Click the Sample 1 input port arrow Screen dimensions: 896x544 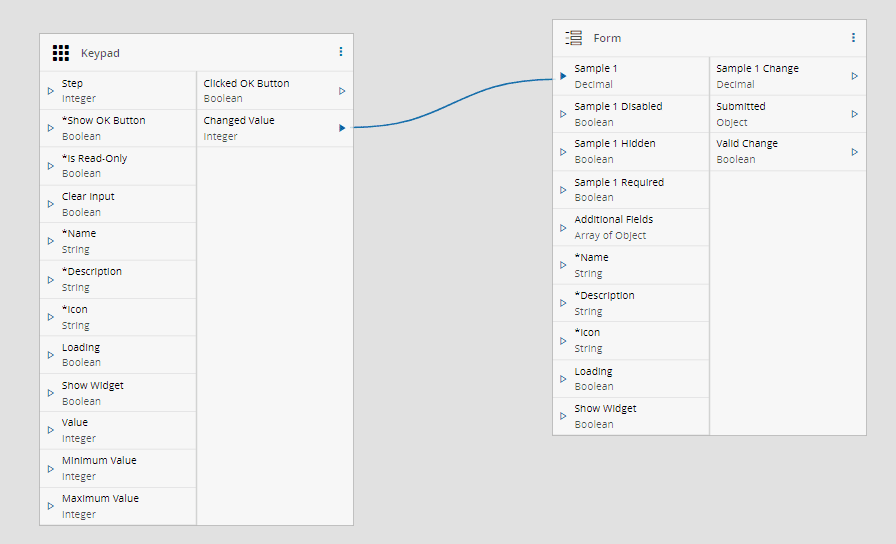coord(563,76)
